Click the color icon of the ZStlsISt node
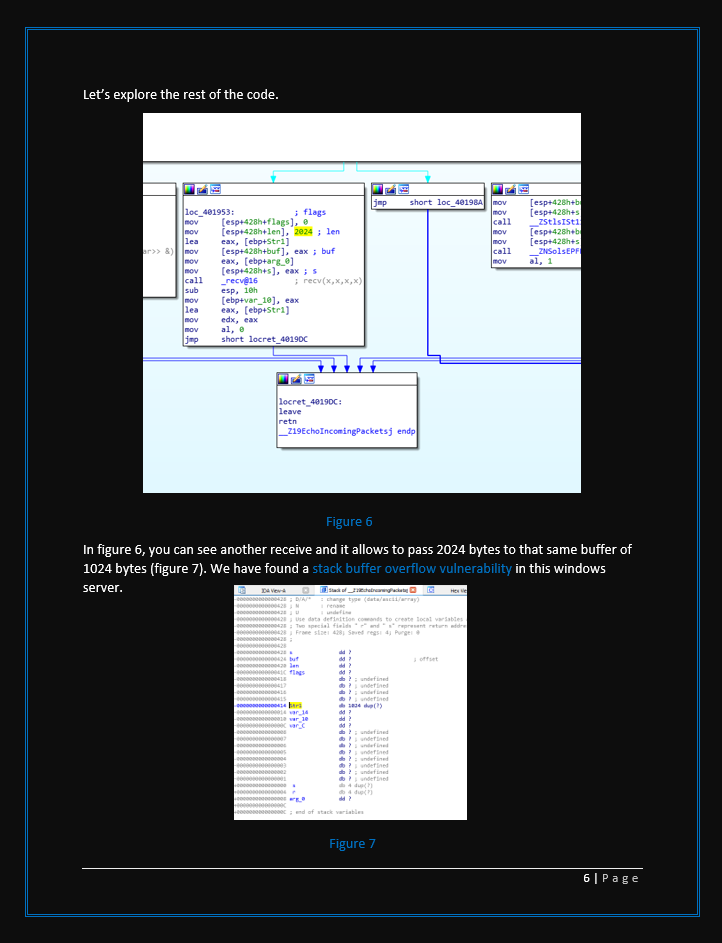 tap(498, 189)
